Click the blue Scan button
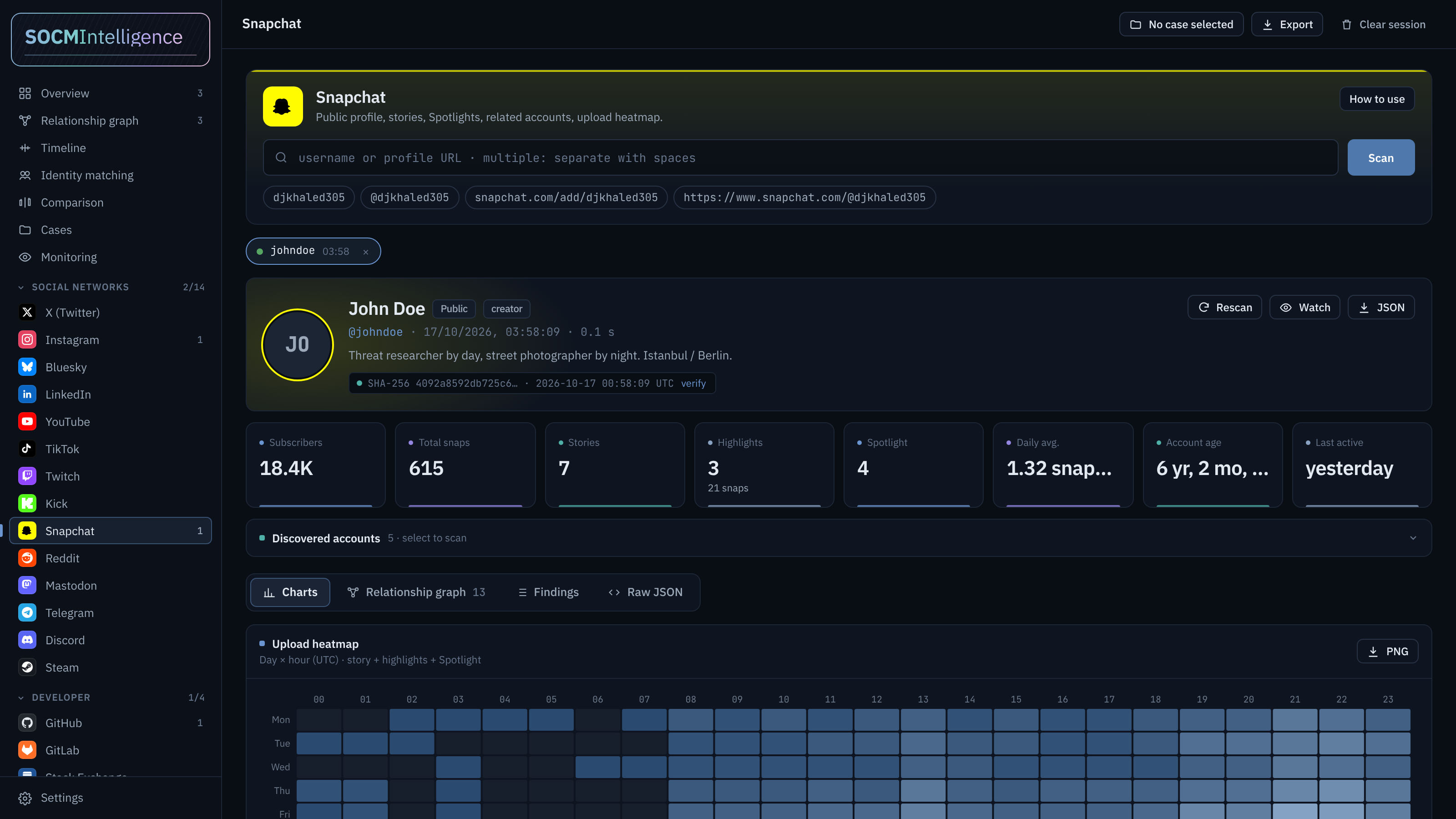The width and height of the screenshot is (1456, 819). click(1381, 158)
